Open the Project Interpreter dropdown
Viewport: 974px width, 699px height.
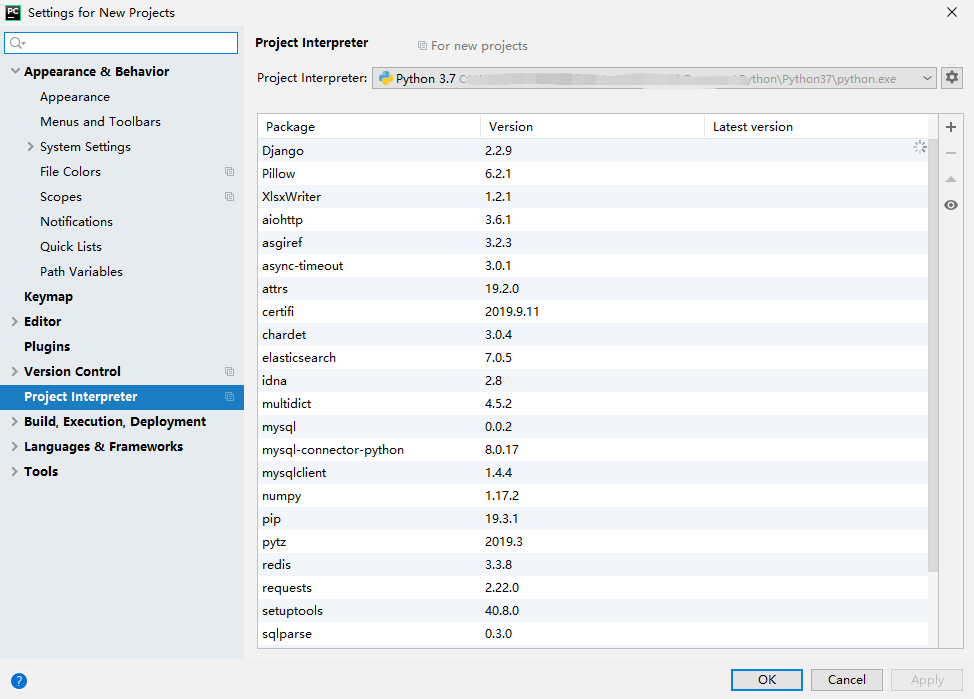click(x=927, y=78)
